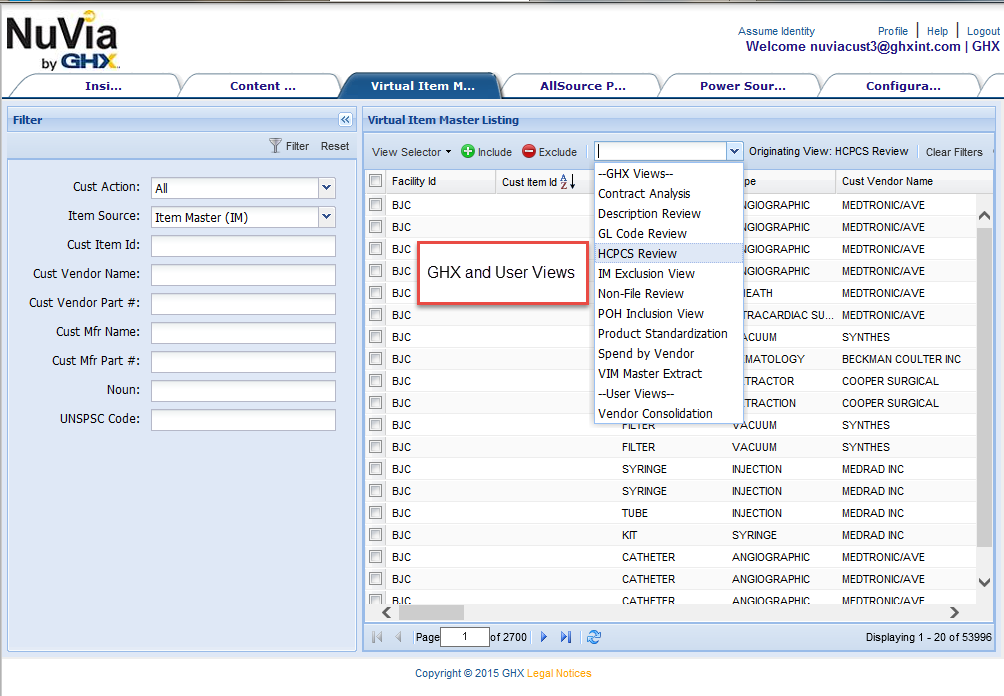Click the vertical scrollbar down arrow
Viewport: 1004px width, 696px height.
[x=984, y=582]
